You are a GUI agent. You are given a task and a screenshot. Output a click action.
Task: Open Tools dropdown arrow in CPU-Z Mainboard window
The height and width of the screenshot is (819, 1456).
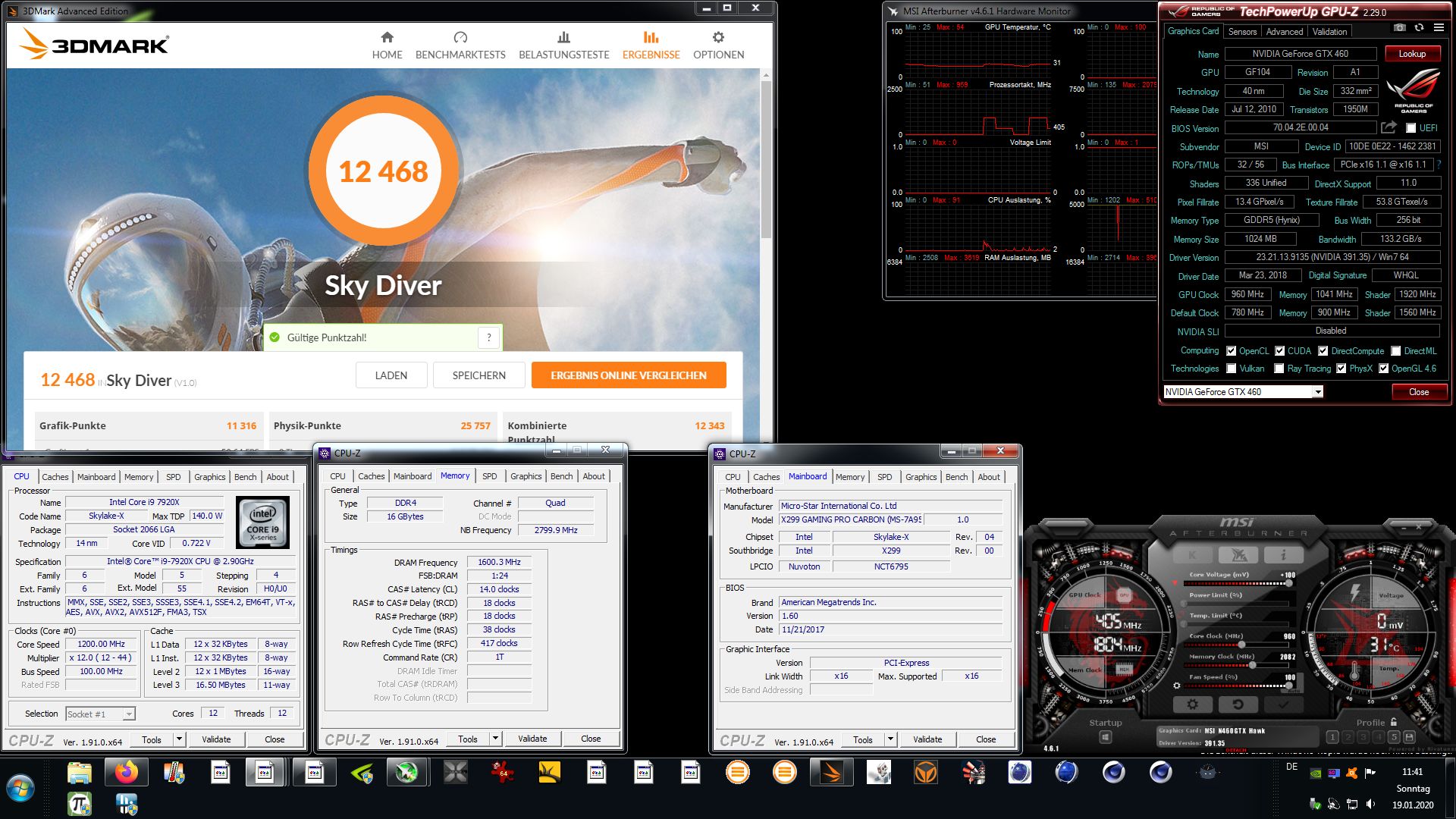coord(890,739)
